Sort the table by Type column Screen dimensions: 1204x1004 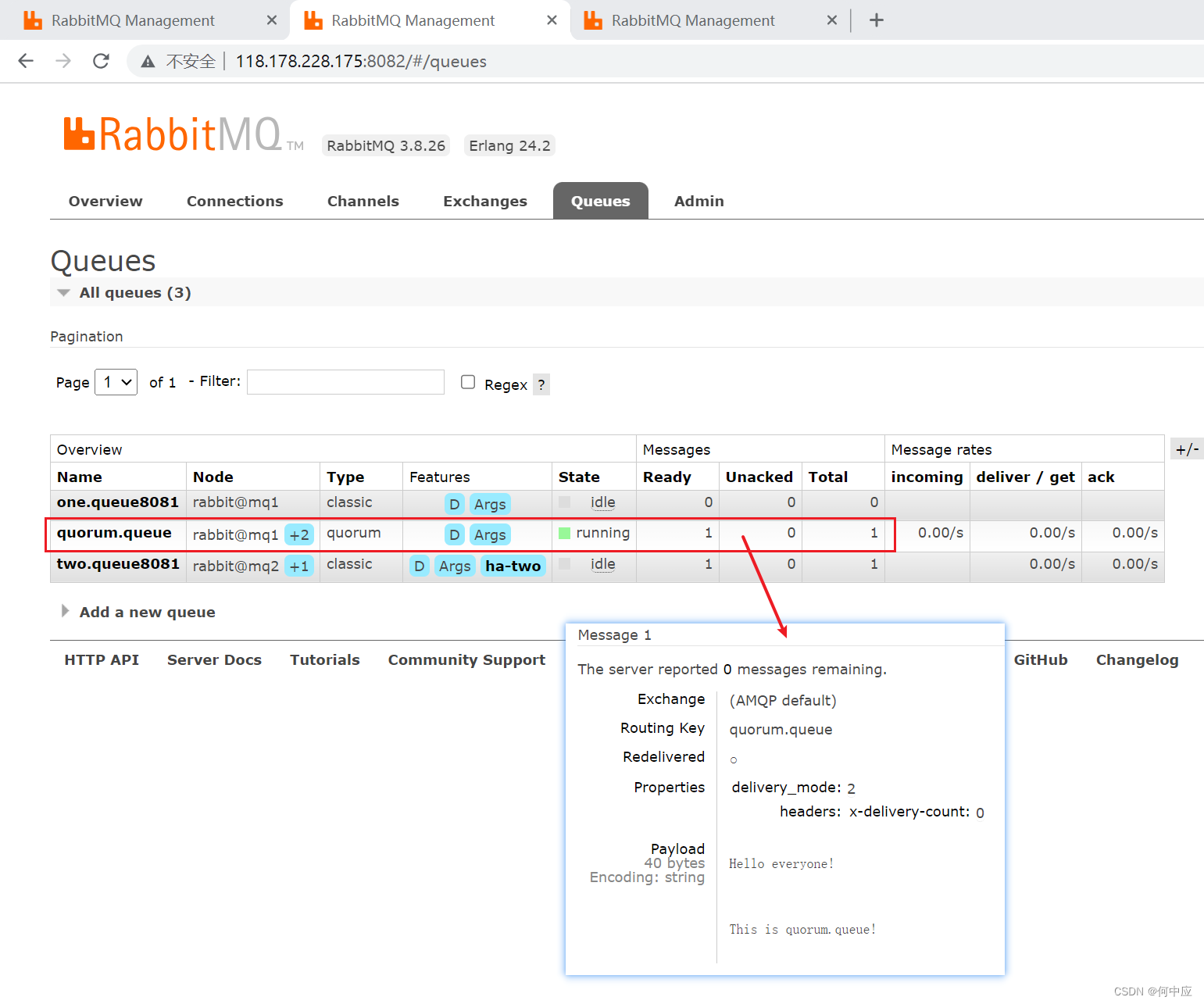pyautogui.click(x=345, y=477)
